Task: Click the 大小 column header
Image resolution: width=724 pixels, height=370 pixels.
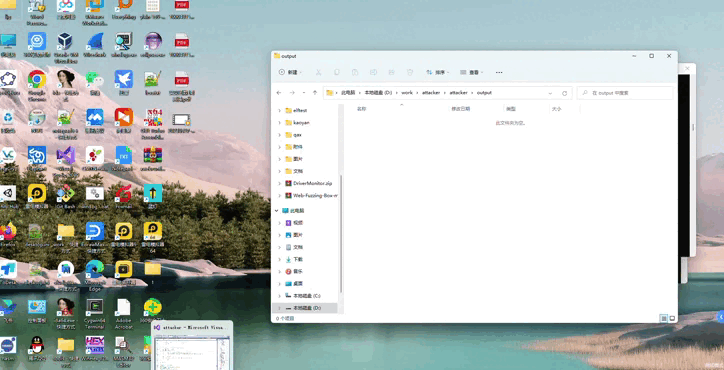Action: pos(556,109)
